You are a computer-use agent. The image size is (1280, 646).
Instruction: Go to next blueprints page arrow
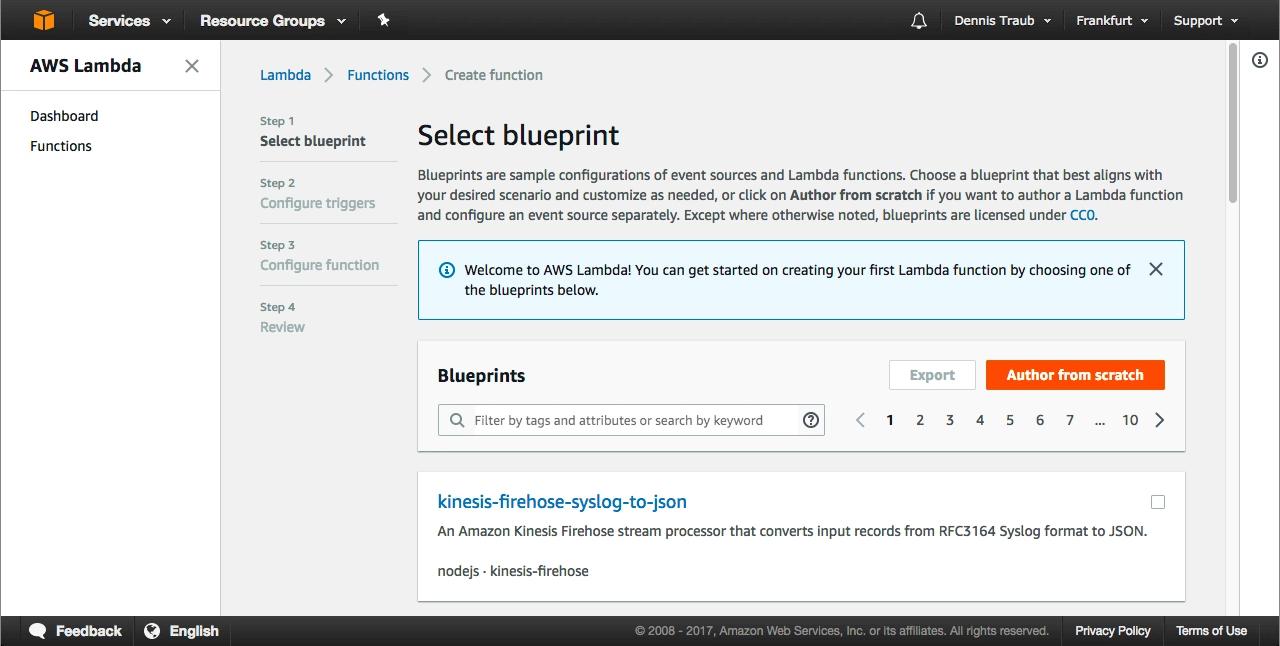click(x=1160, y=420)
